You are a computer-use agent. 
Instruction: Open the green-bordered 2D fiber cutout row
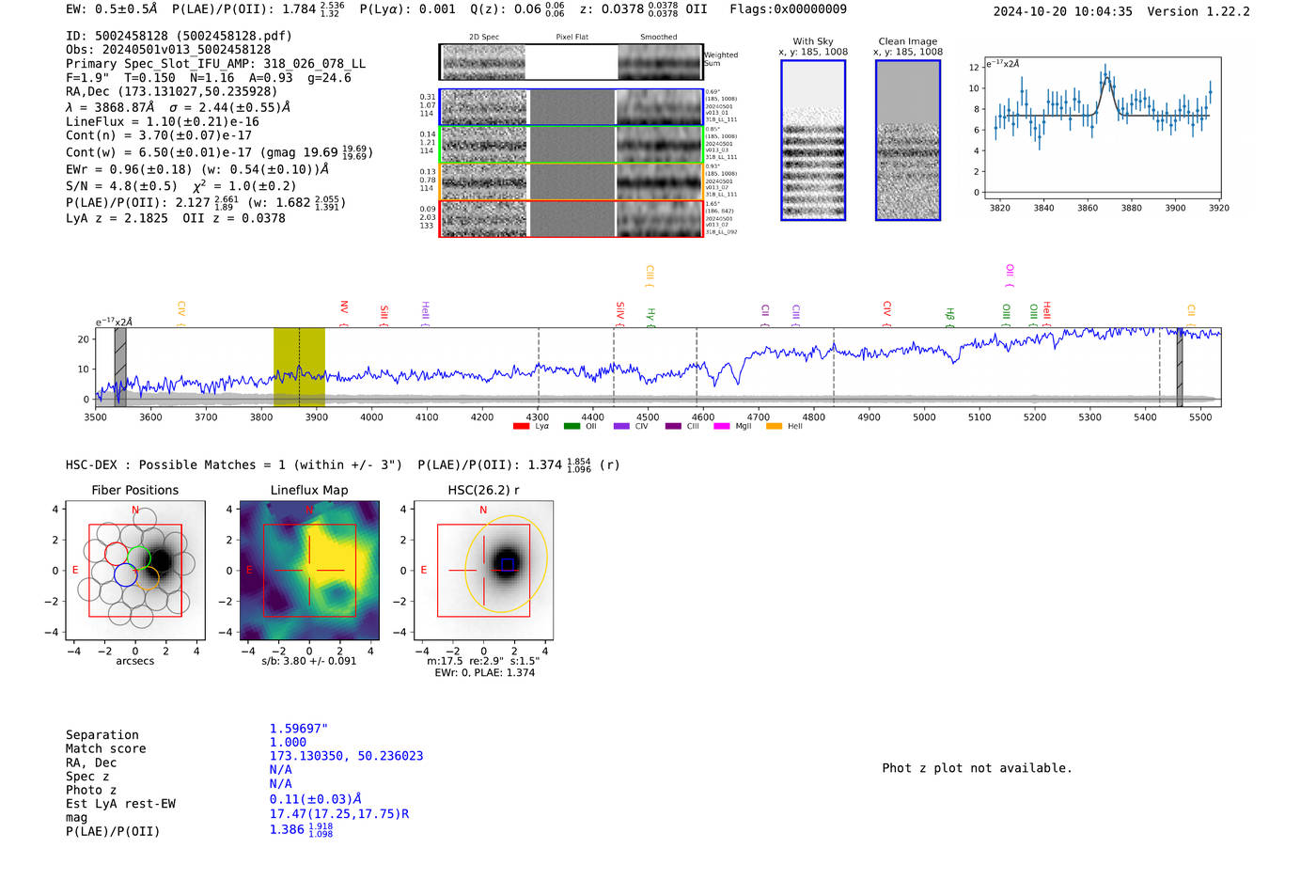[x=571, y=145]
